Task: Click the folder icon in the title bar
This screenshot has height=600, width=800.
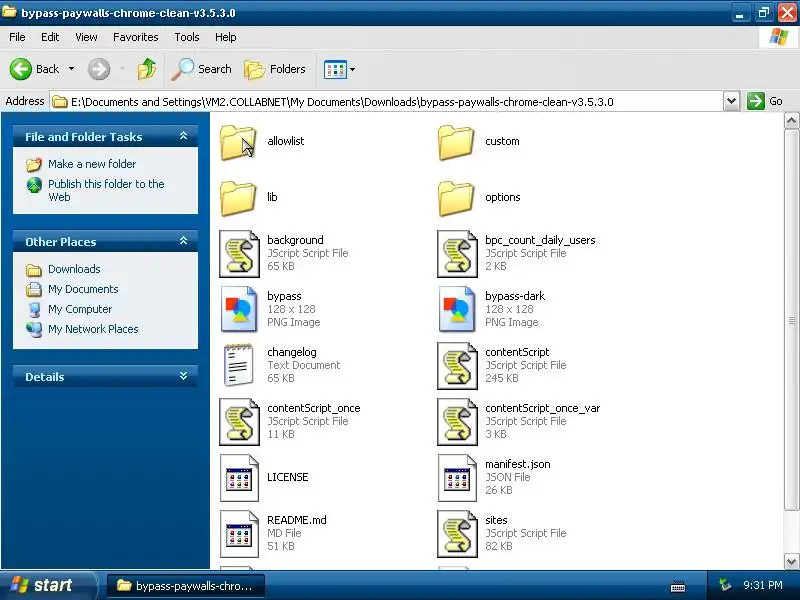Action: (x=9, y=11)
